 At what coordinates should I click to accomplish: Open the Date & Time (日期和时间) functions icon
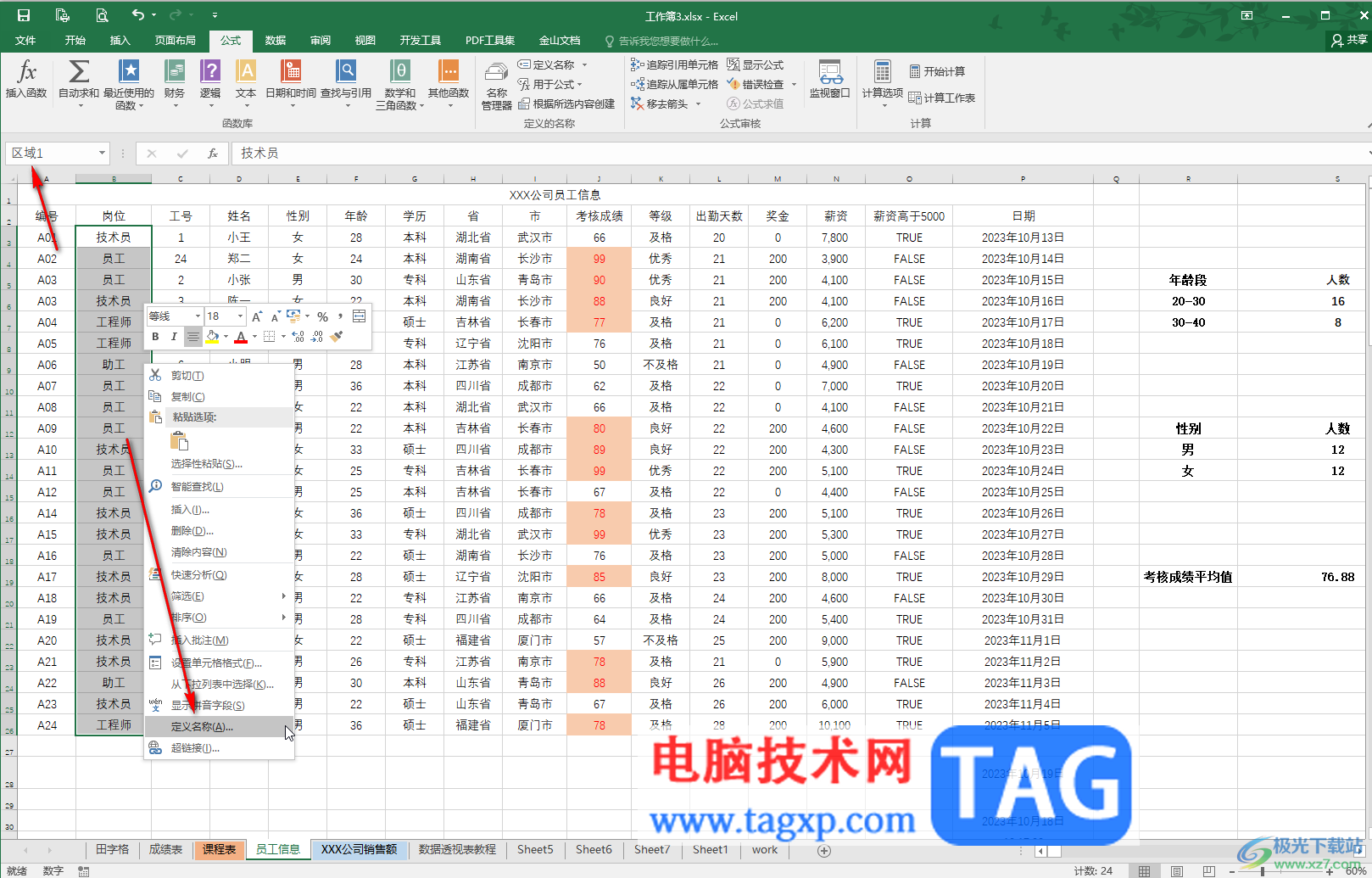coord(291,71)
